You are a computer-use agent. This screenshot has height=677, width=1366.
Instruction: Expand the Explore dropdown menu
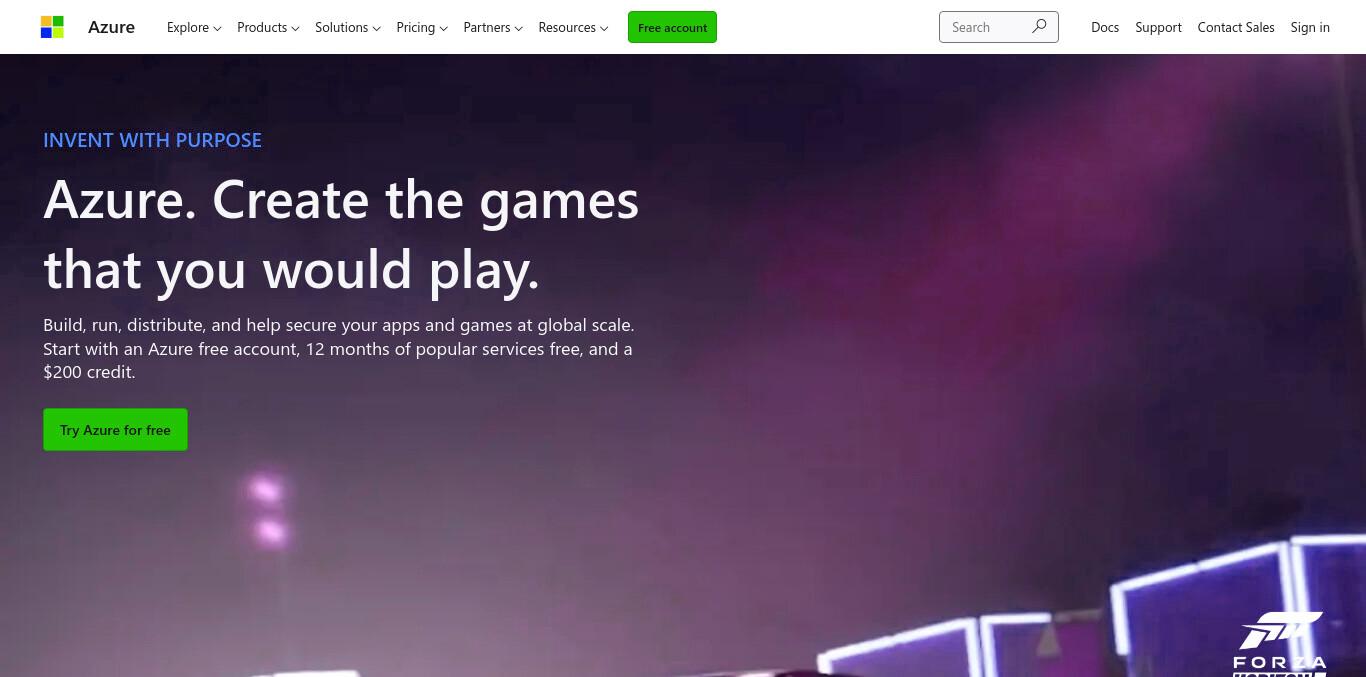pyautogui.click(x=194, y=27)
